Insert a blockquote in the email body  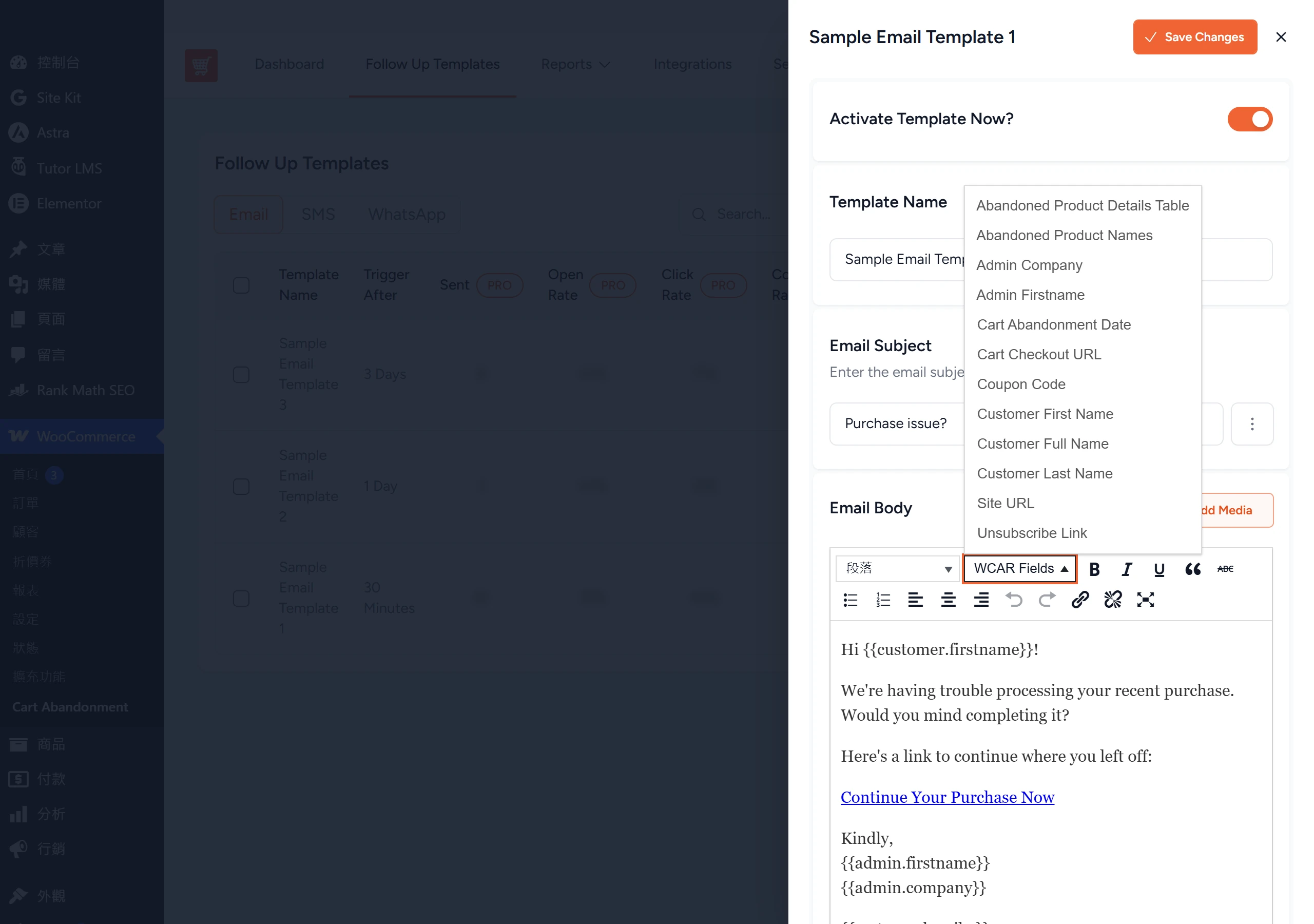click(x=1193, y=568)
